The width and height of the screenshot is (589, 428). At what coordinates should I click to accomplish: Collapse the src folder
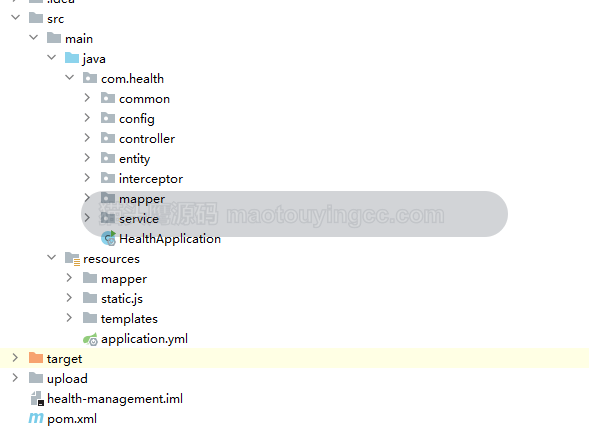pyautogui.click(x=15, y=17)
